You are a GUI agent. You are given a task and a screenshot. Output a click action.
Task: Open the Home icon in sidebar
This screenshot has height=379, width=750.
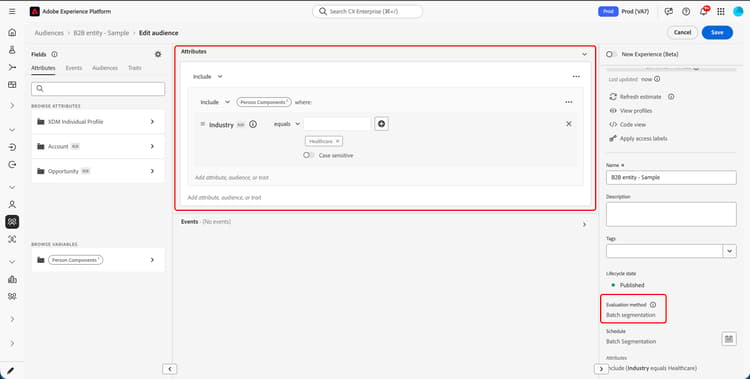[x=12, y=32]
